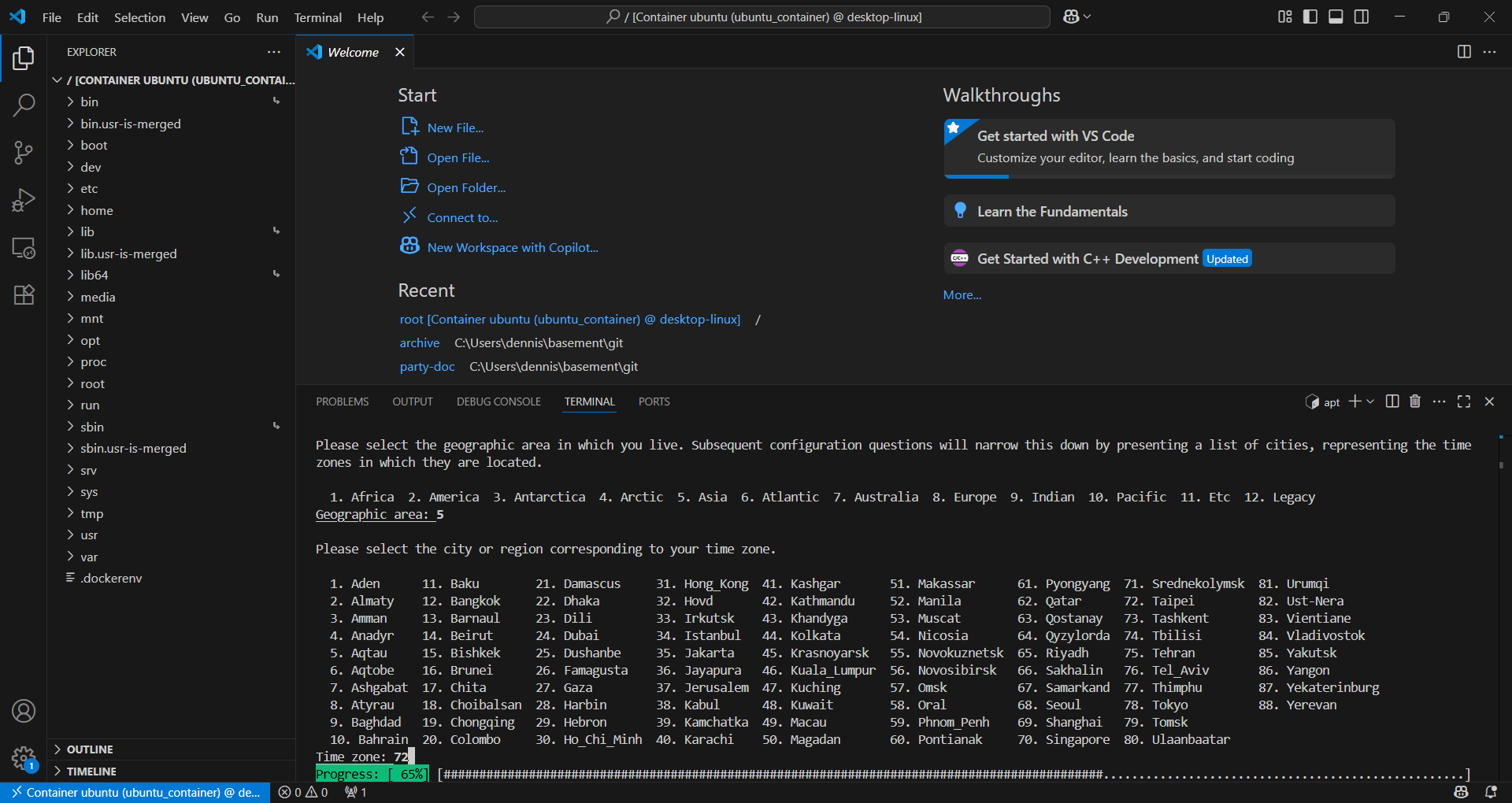This screenshot has width=1512, height=803.
Task: Split the terminal
Action: 1392,401
